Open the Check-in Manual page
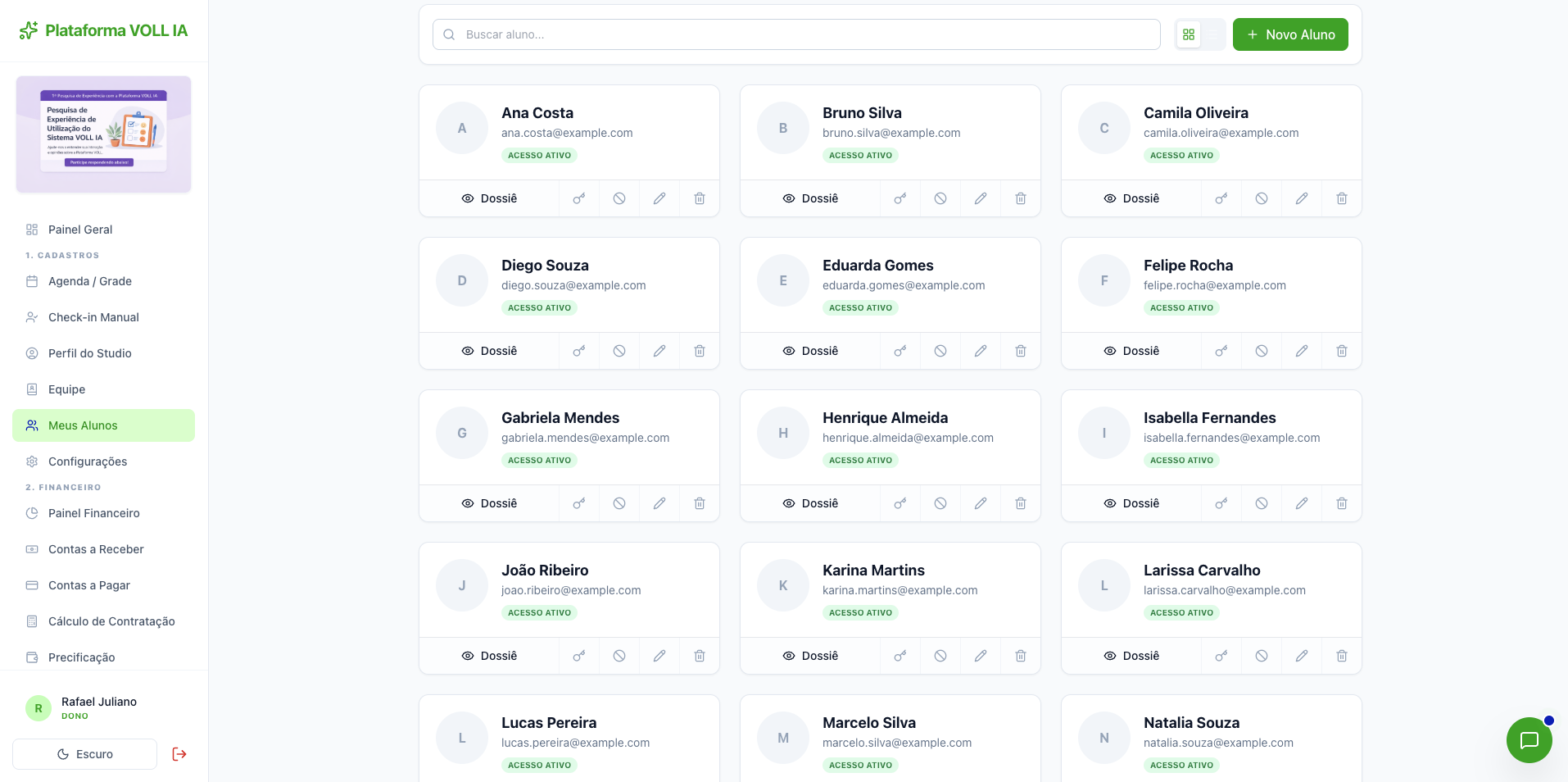The image size is (1568, 782). pos(93,317)
